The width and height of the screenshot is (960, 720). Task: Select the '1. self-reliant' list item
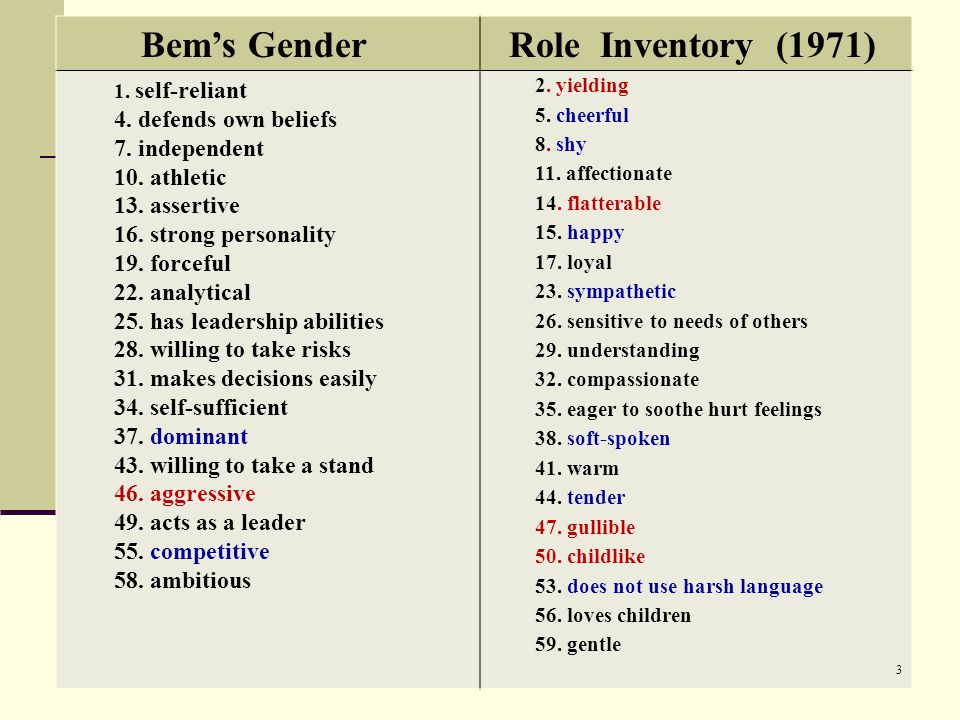pyautogui.click(x=181, y=91)
